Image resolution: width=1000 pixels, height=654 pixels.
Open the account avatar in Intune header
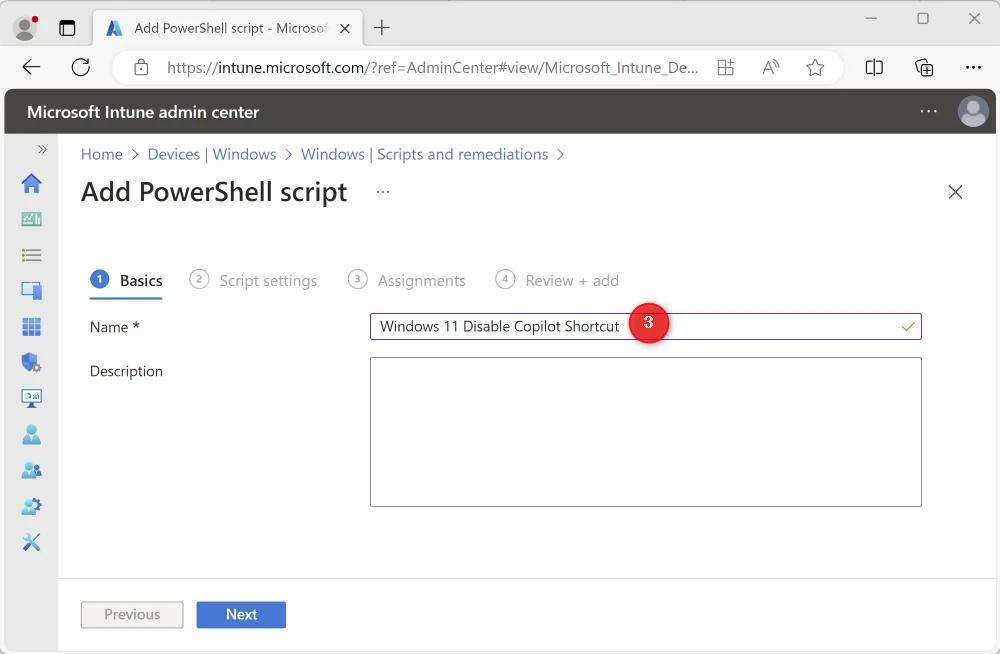click(973, 112)
